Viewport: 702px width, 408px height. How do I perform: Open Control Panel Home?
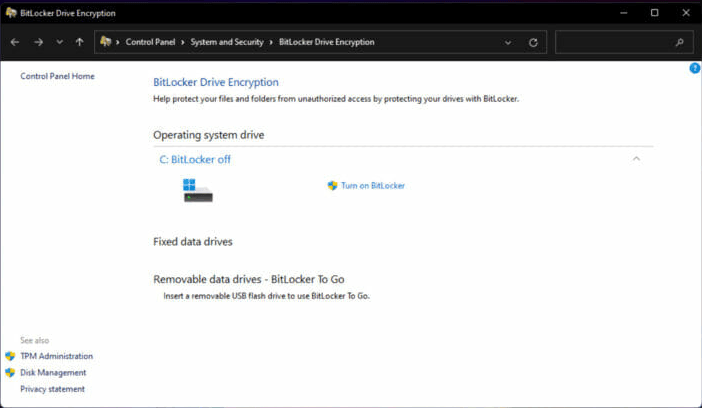click(x=57, y=76)
